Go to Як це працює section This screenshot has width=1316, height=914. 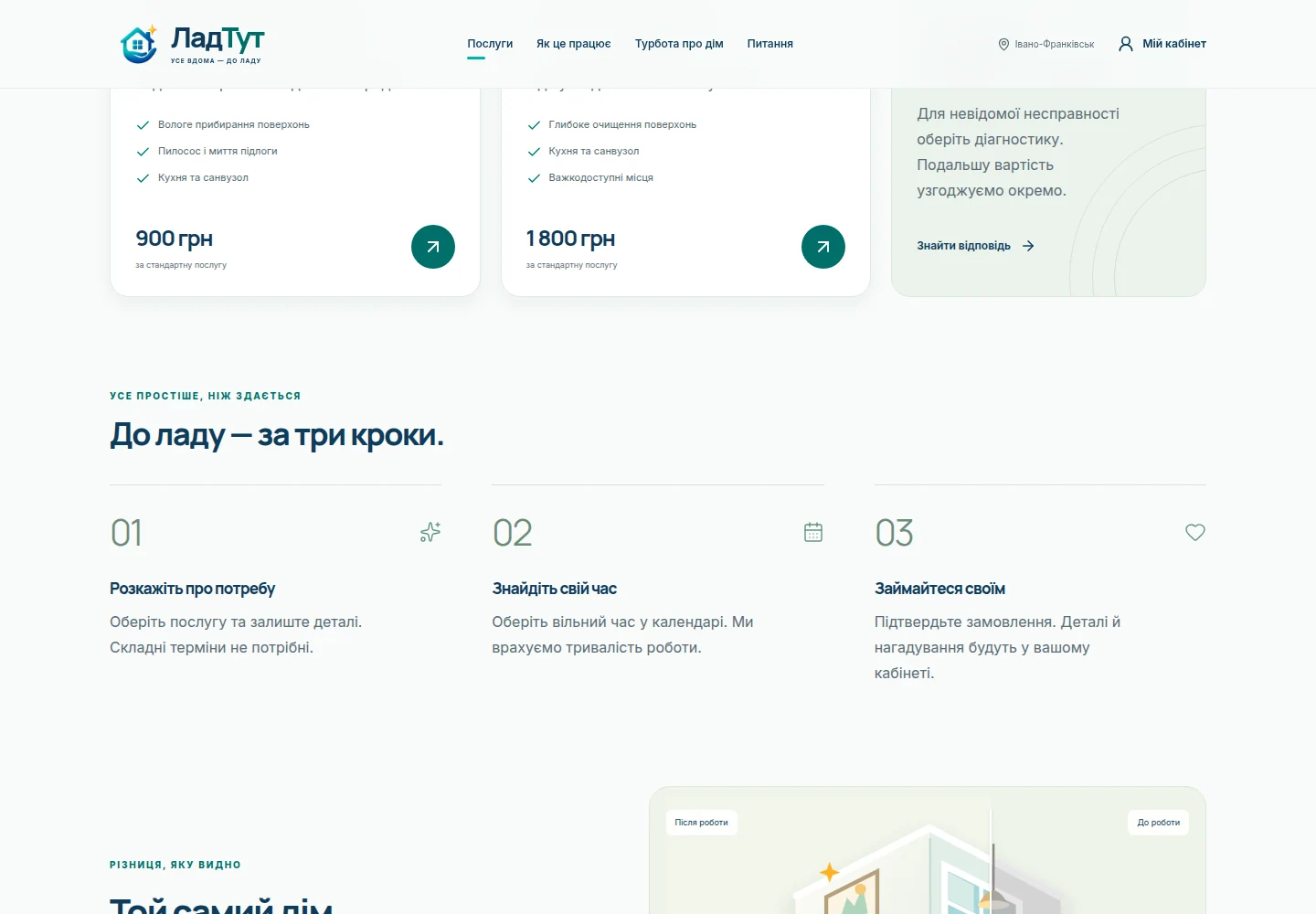574,44
